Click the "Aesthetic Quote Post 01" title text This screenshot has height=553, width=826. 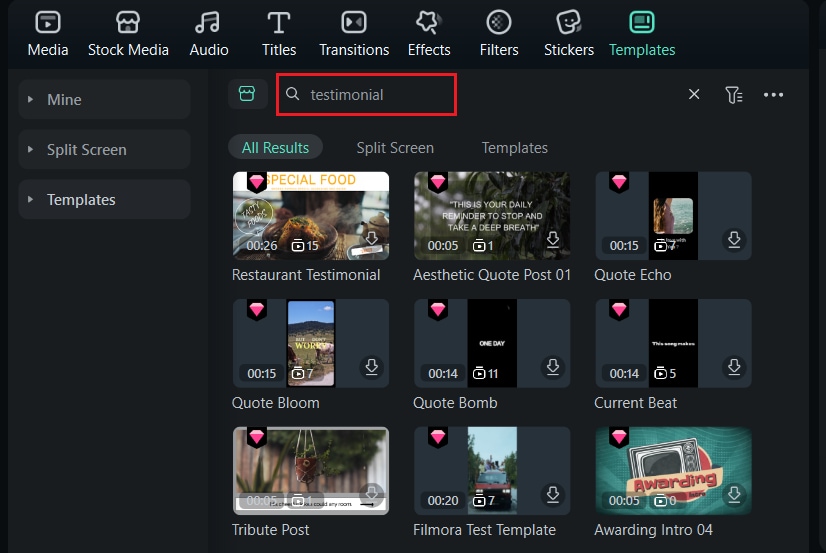[491, 275]
